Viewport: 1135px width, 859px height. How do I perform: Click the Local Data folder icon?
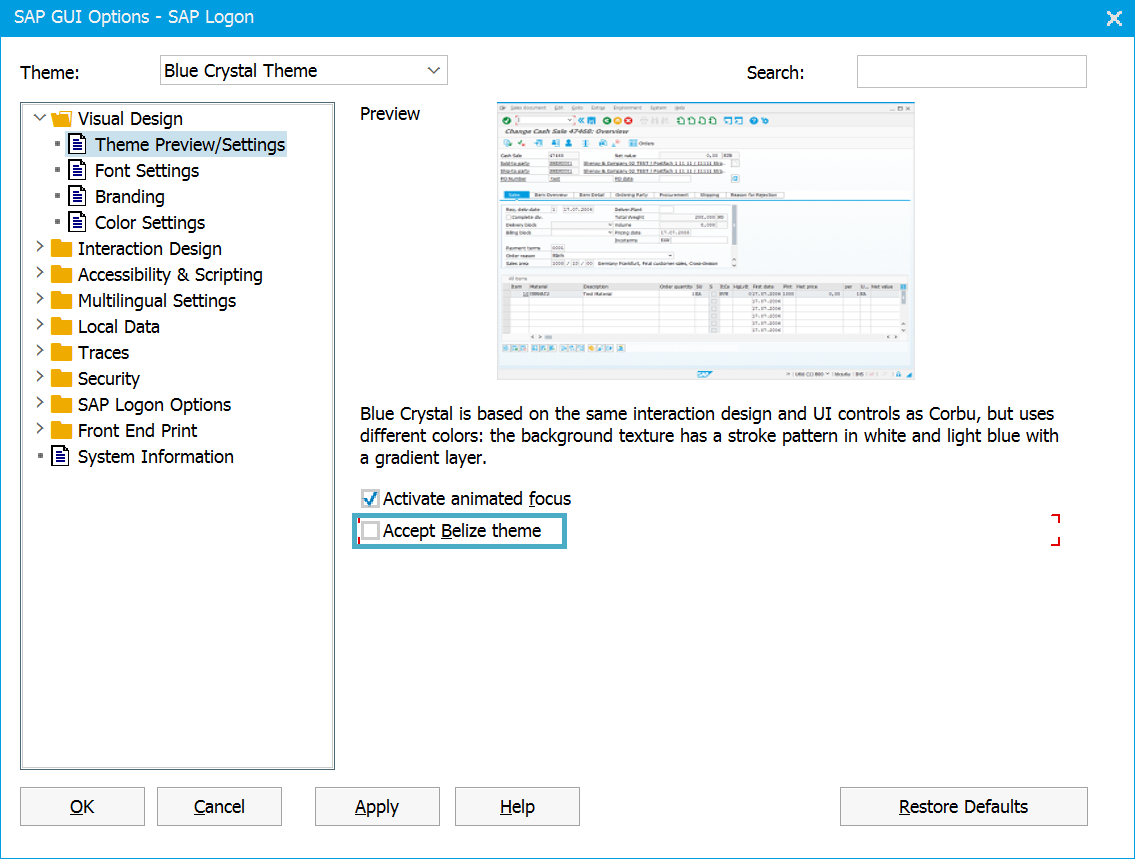[x=62, y=326]
